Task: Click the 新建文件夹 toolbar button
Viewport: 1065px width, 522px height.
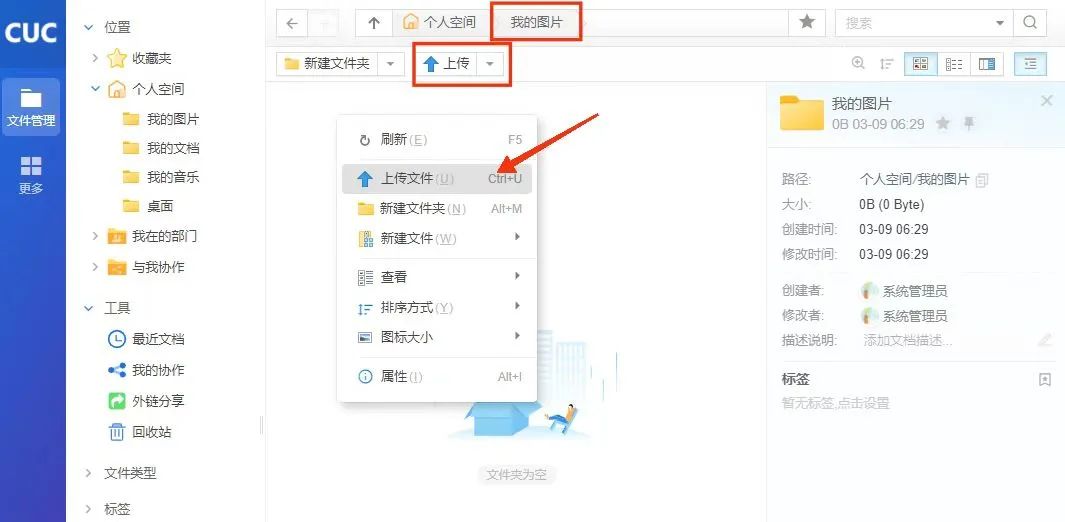Action: (327, 64)
